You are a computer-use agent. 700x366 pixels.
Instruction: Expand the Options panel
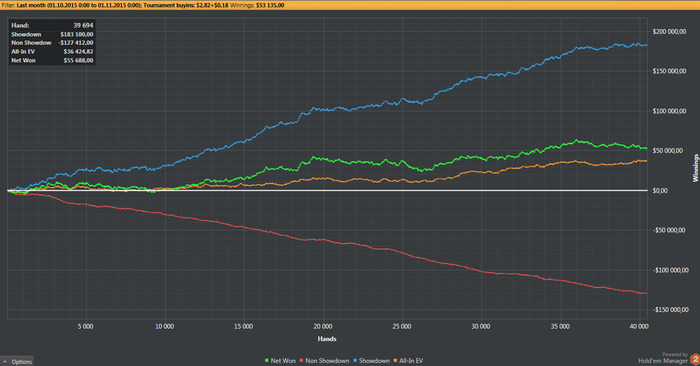tap(17, 361)
